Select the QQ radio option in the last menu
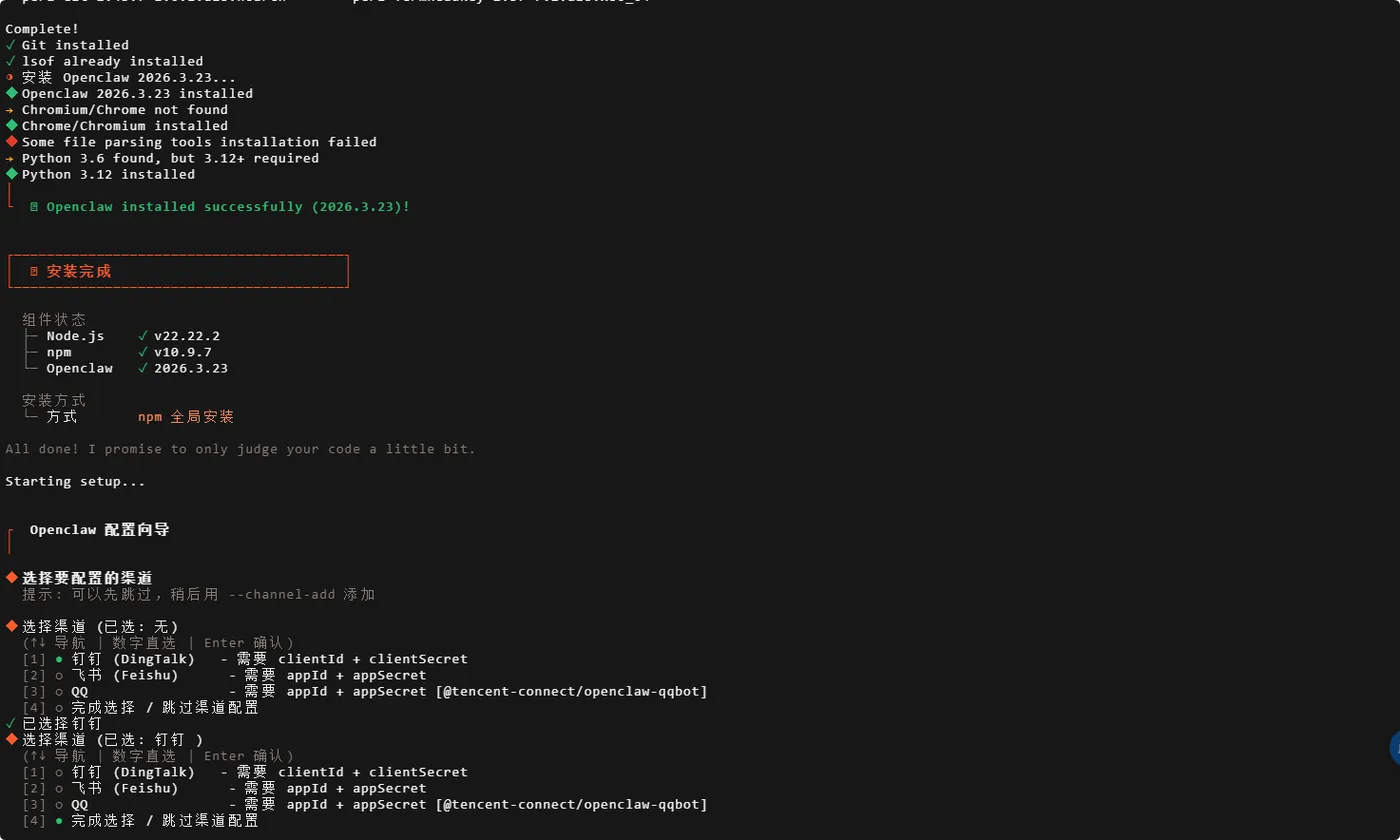Screen dimensions: 1400x840 click(59, 804)
